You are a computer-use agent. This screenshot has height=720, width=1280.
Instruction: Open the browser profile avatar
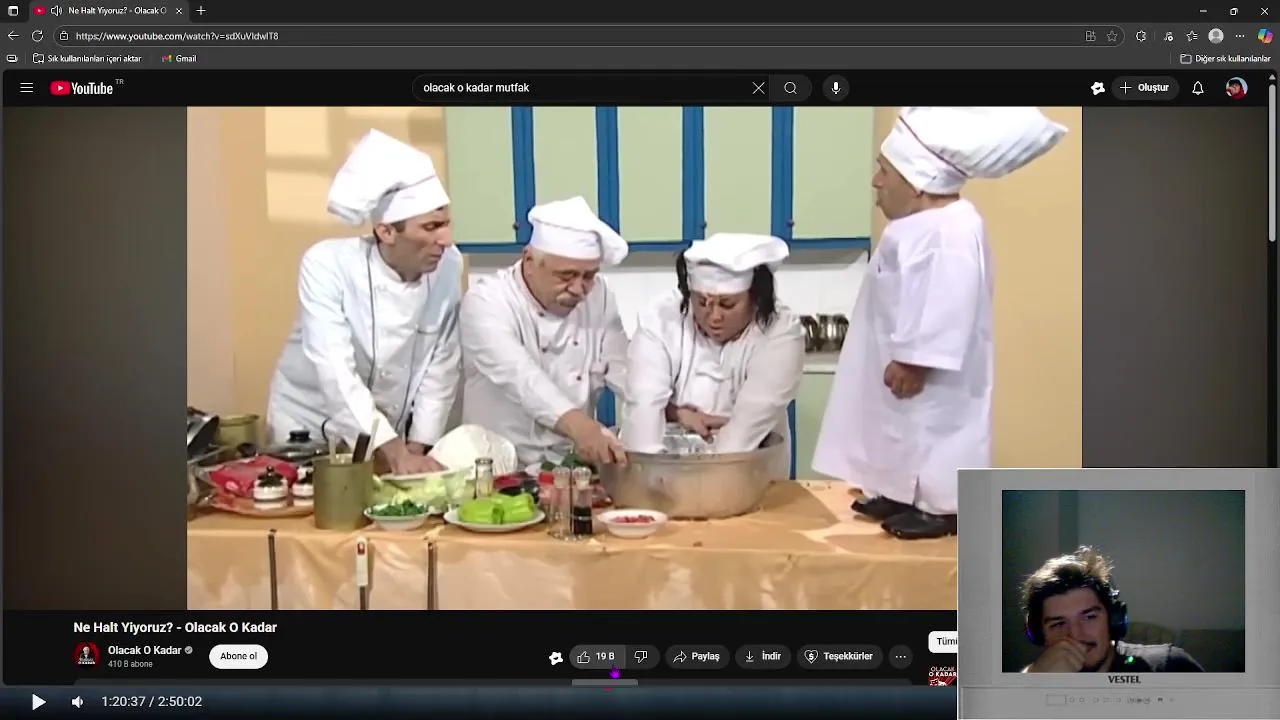(1216, 36)
